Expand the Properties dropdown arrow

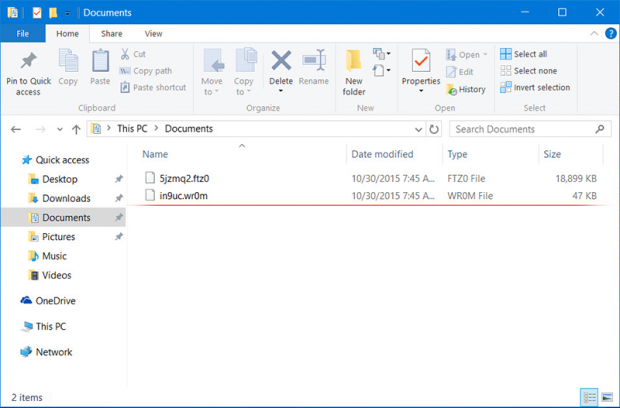tap(421, 91)
